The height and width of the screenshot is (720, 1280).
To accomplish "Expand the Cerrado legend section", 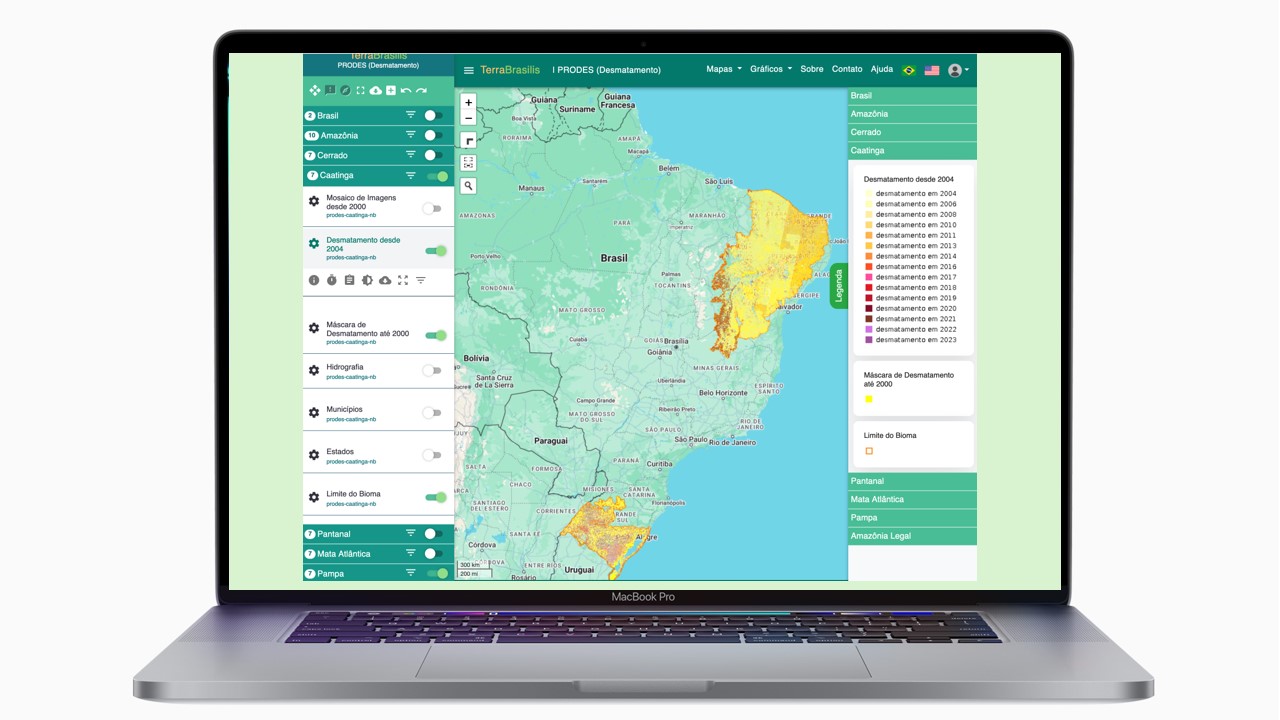I will point(912,132).
